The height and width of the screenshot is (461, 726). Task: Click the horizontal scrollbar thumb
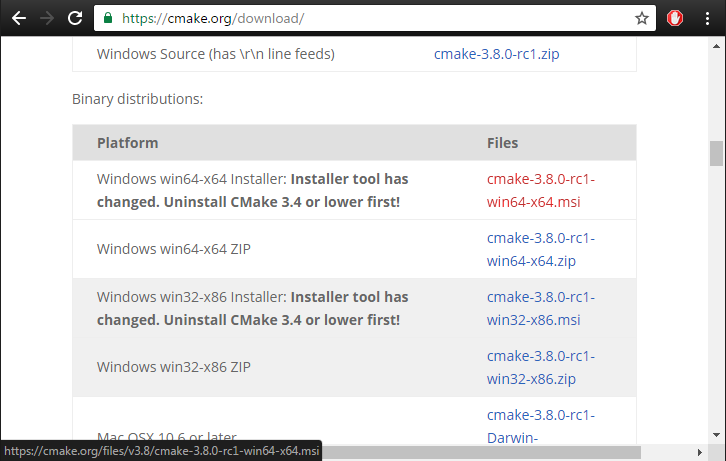[x=482, y=452]
